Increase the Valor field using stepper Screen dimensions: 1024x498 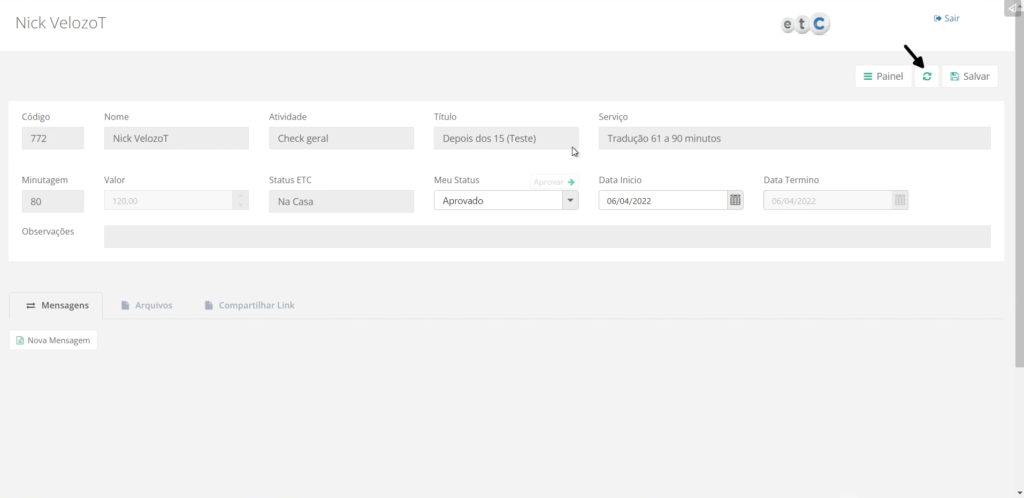pyautogui.click(x=240, y=195)
